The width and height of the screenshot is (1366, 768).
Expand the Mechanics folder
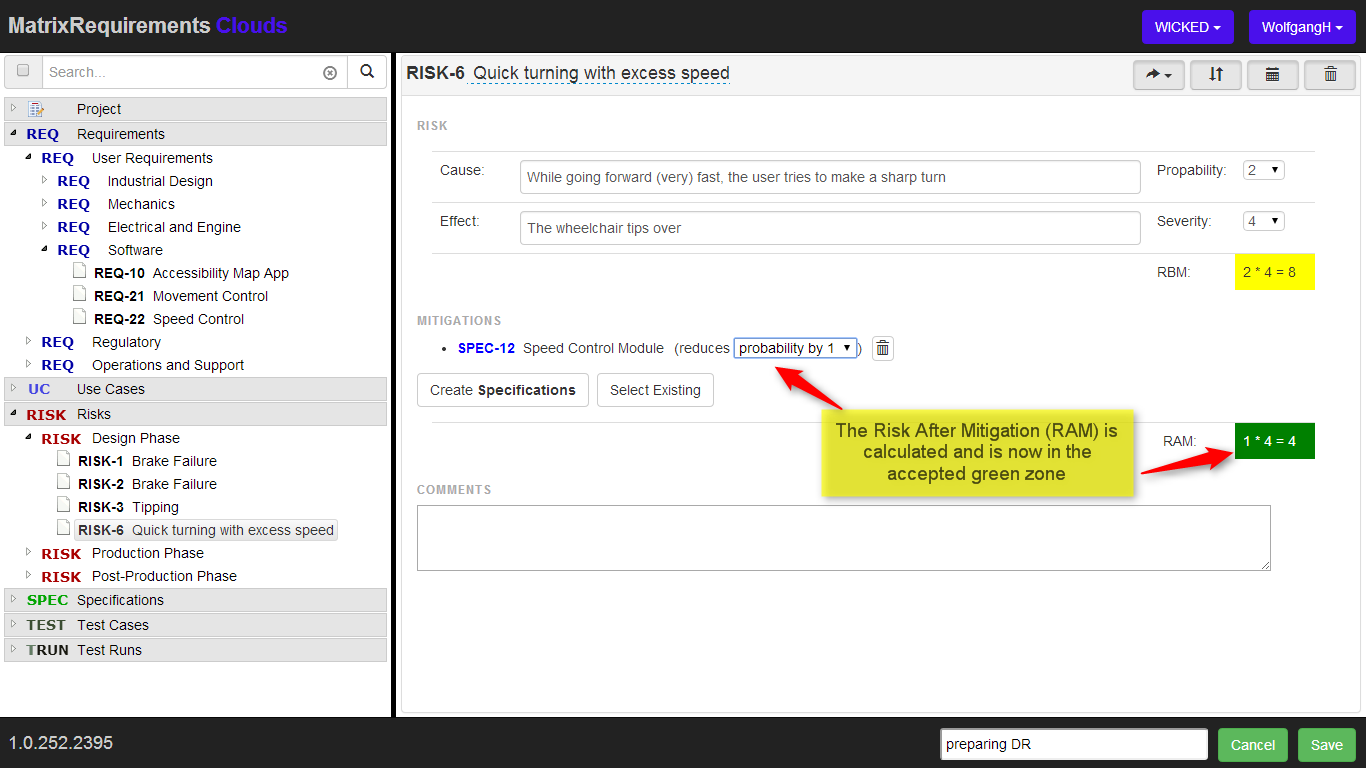(x=44, y=203)
